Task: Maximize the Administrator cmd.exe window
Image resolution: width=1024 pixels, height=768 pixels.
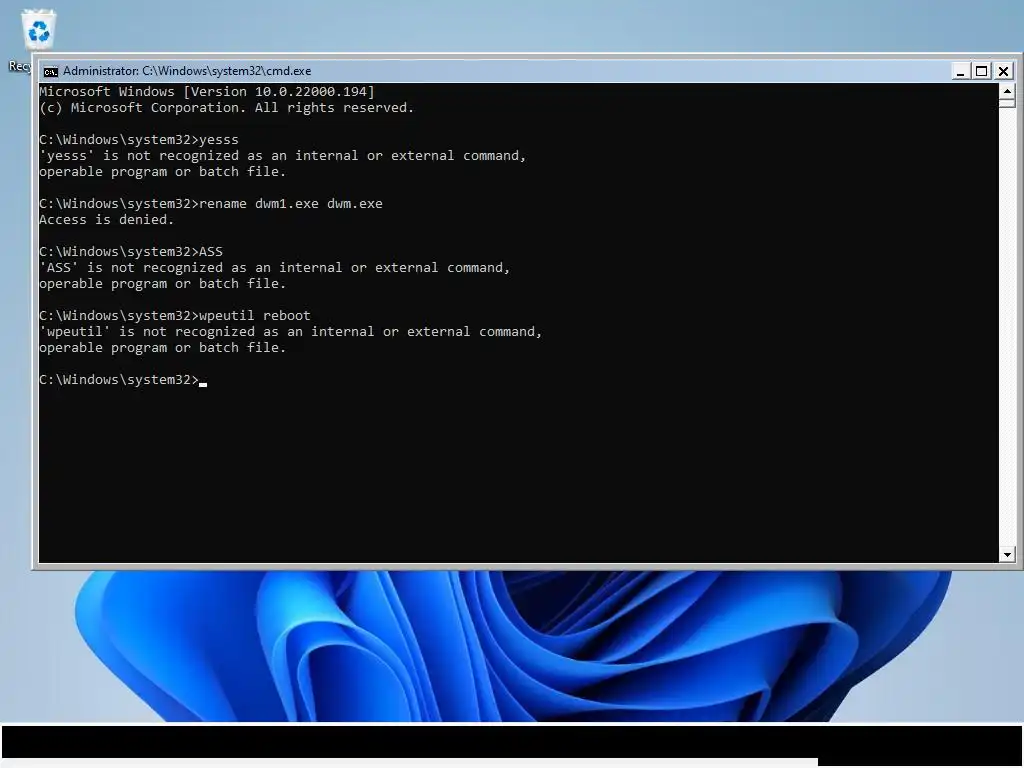Action: [x=982, y=71]
